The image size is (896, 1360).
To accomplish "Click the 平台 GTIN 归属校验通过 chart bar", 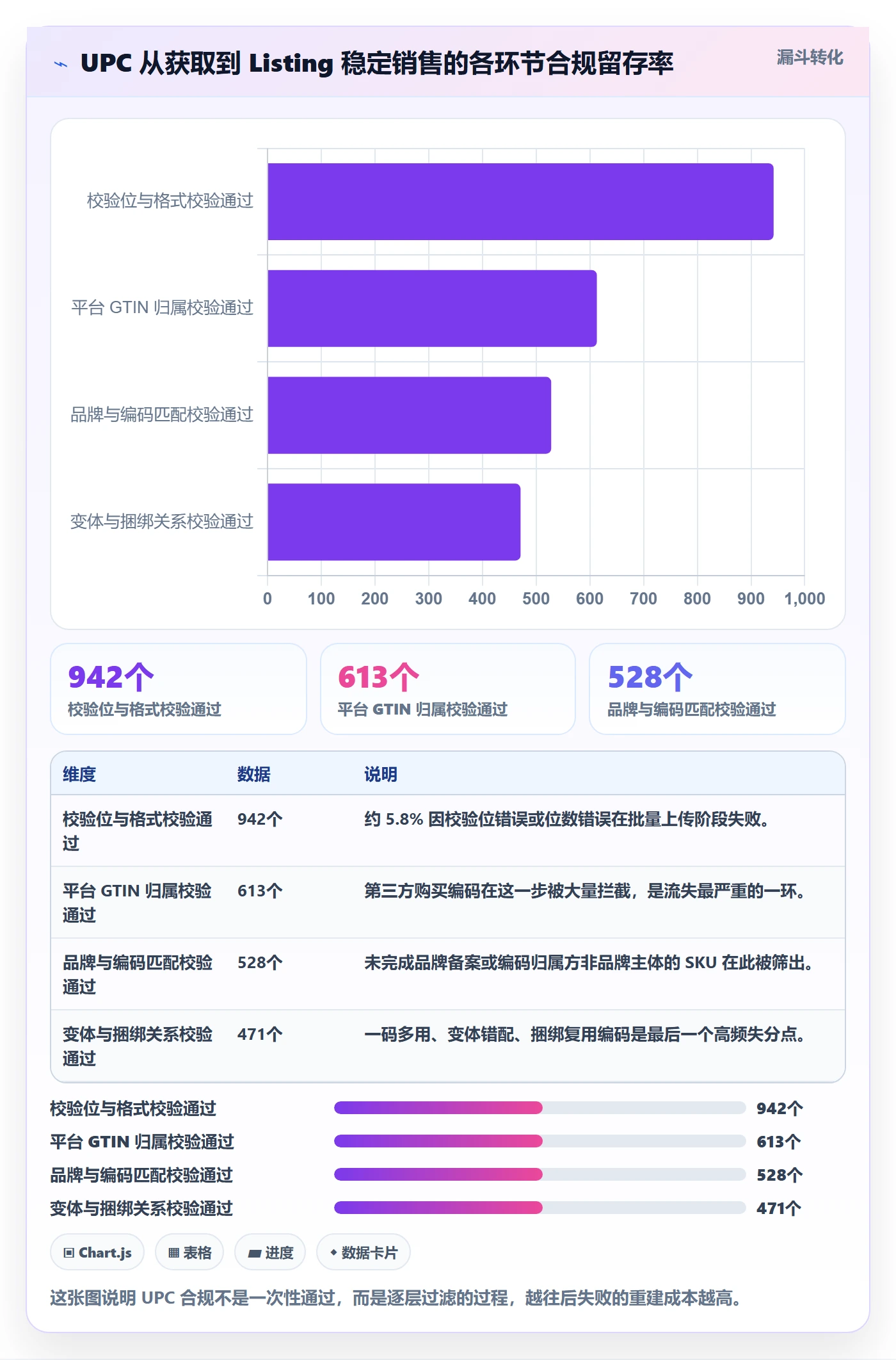I will point(432,309).
